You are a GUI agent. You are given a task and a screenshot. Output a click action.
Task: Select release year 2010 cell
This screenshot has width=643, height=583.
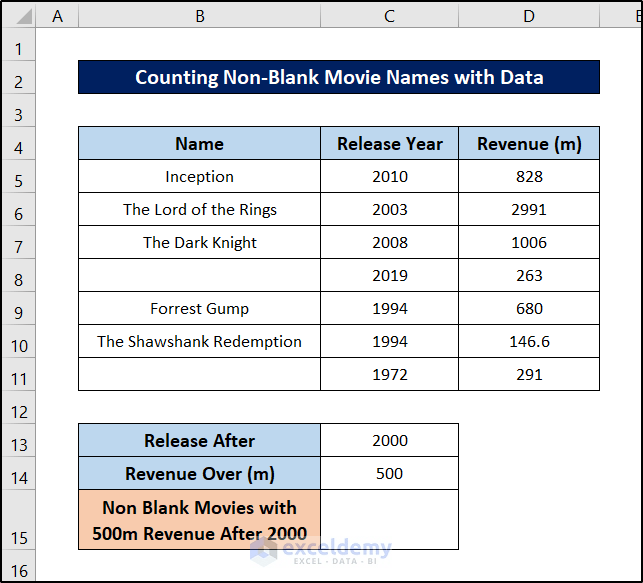click(x=389, y=176)
